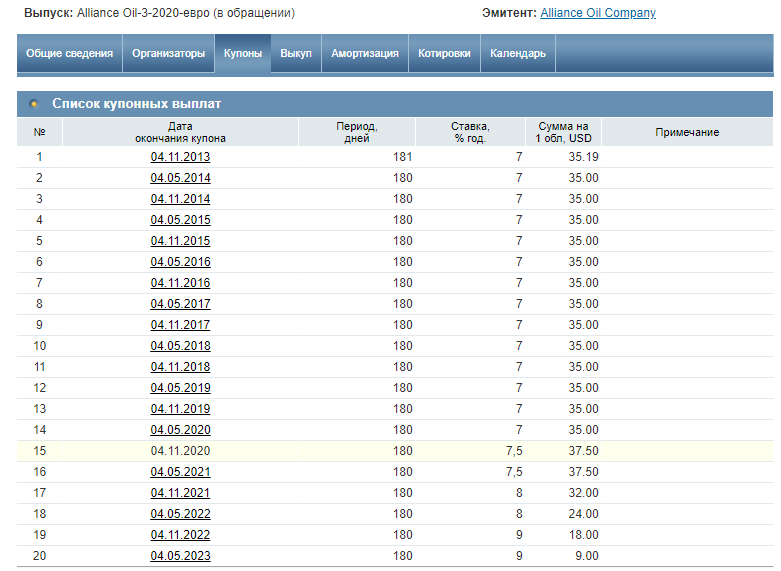
Task: Click the Ставка, % год. column header
Action: coord(470,132)
